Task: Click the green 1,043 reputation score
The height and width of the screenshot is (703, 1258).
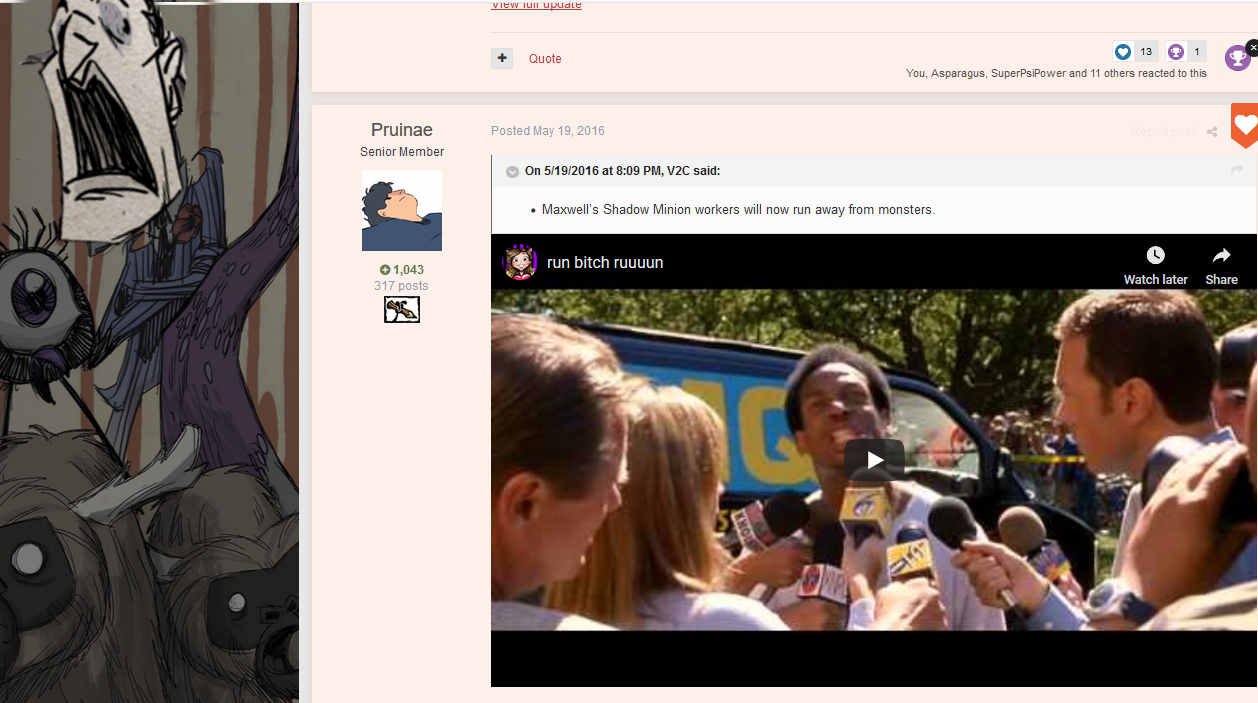Action: click(x=402, y=270)
